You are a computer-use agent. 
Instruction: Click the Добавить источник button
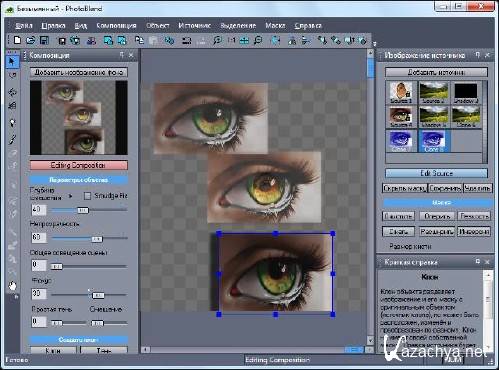436,72
